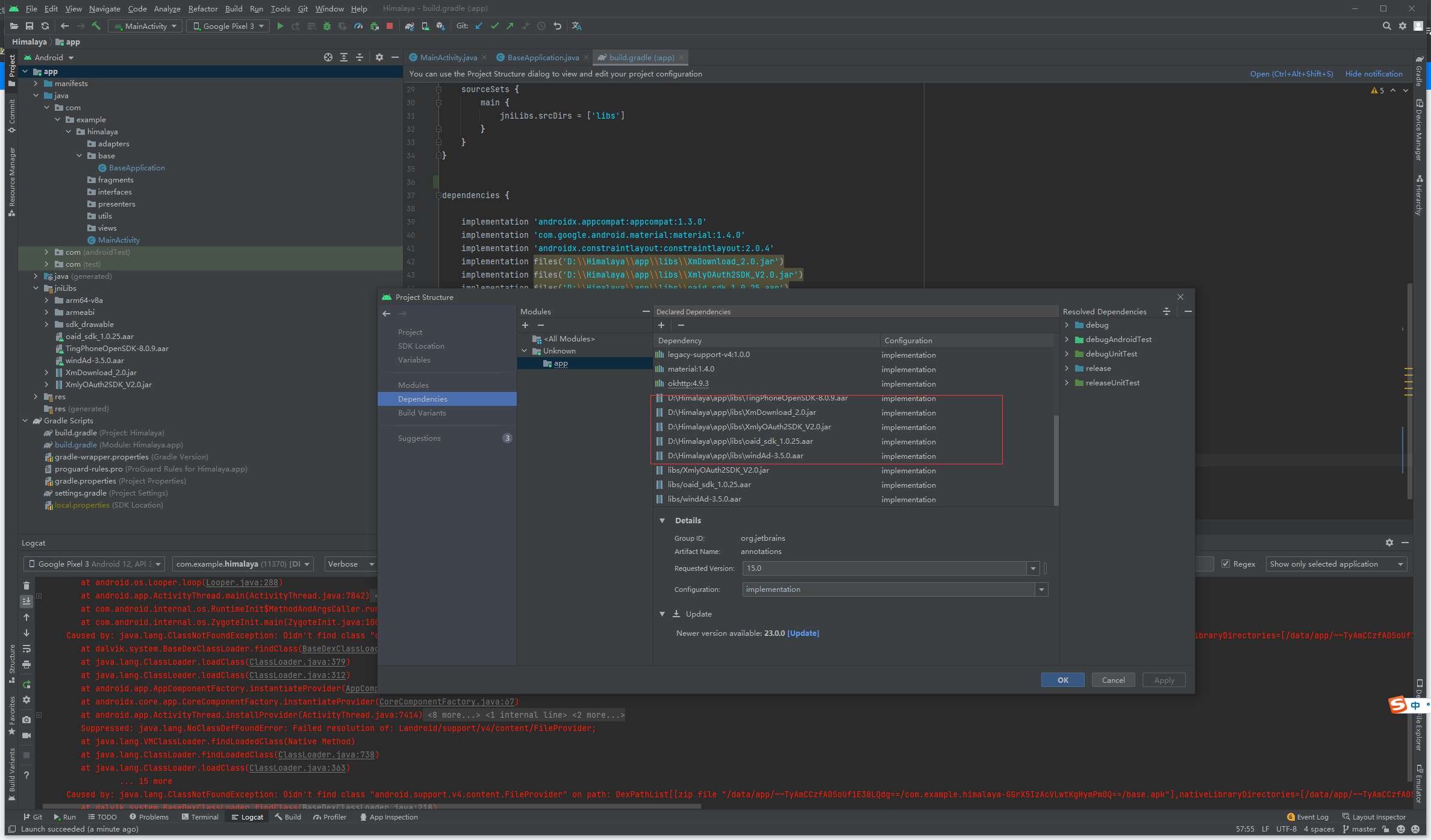Open the Analyze menu

pos(167,8)
